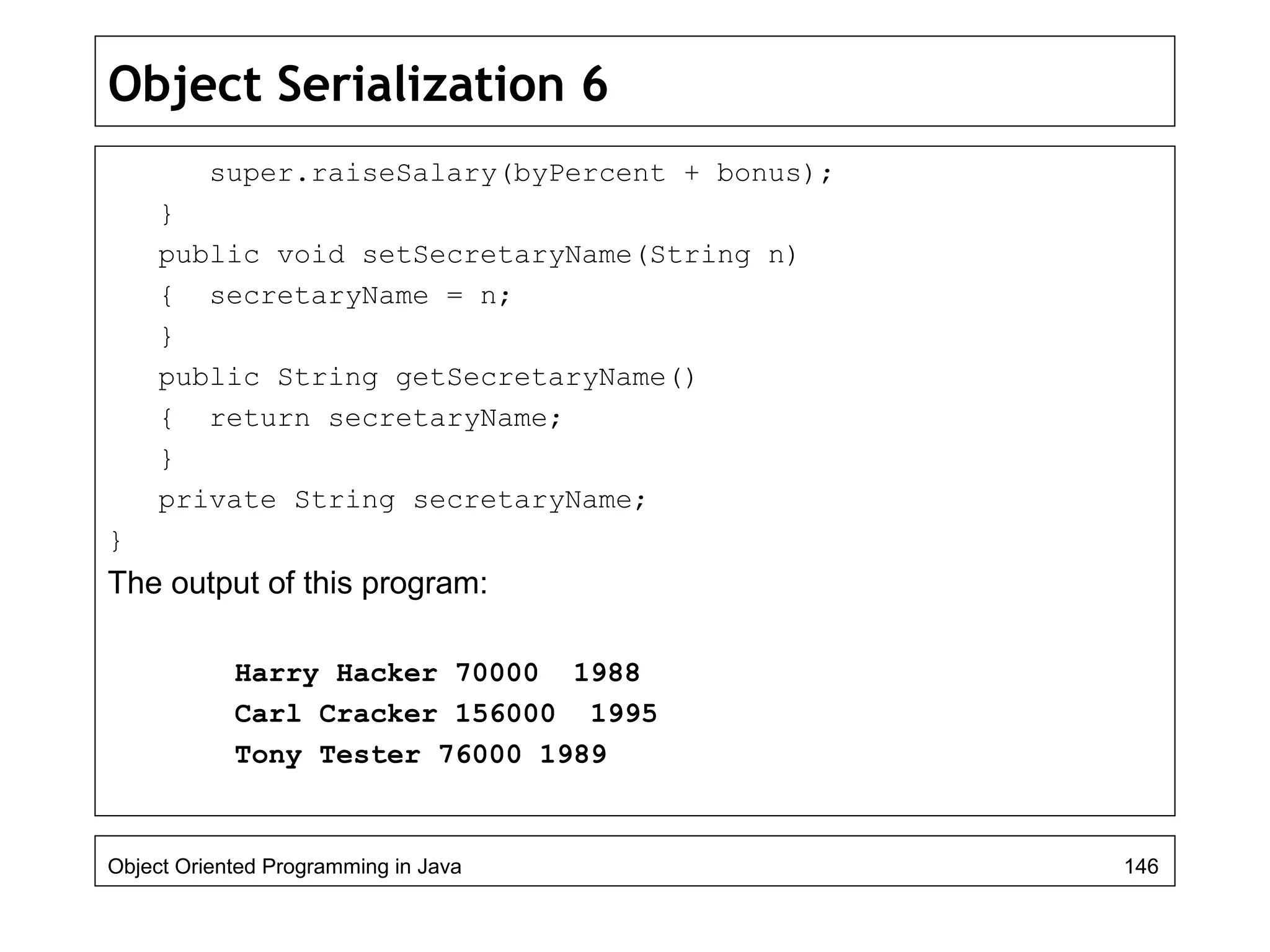Click 'The output of this program:' text
The height and width of the screenshot is (952, 1270).
tap(298, 583)
